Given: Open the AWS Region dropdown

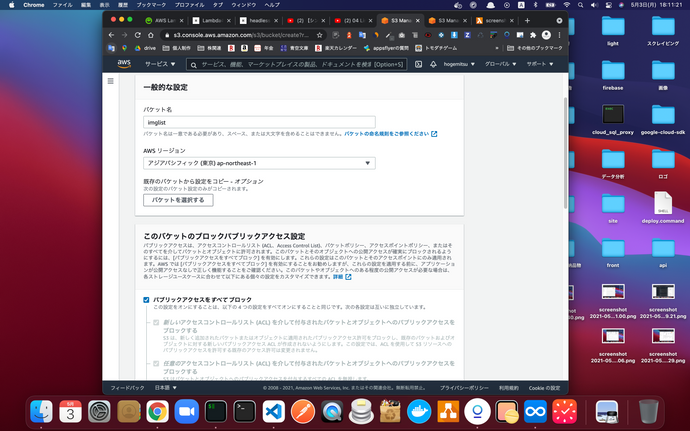Looking at the screenshot, I should 259,163.
